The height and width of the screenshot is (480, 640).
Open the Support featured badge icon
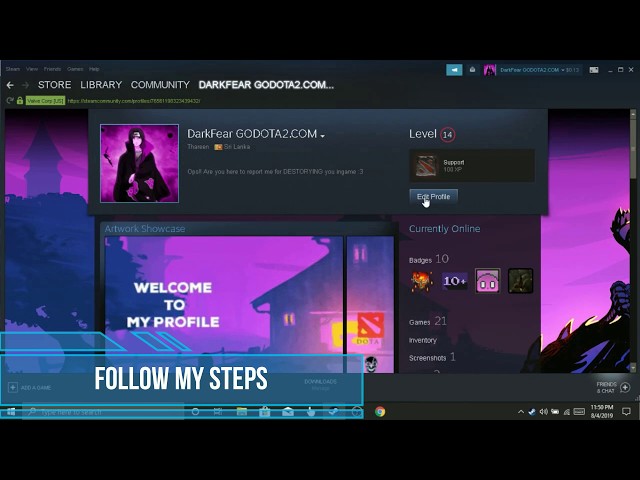[425, 165]
